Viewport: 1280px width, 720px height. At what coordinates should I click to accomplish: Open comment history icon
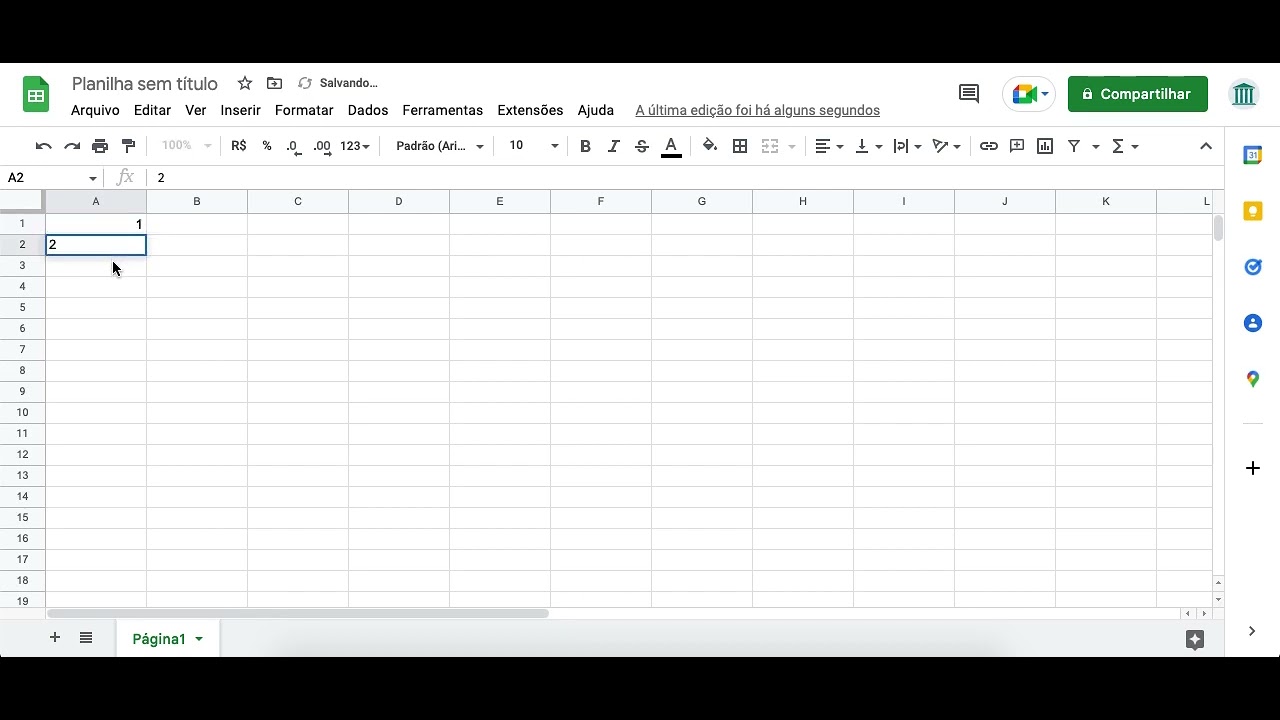(x=969, y=94)
